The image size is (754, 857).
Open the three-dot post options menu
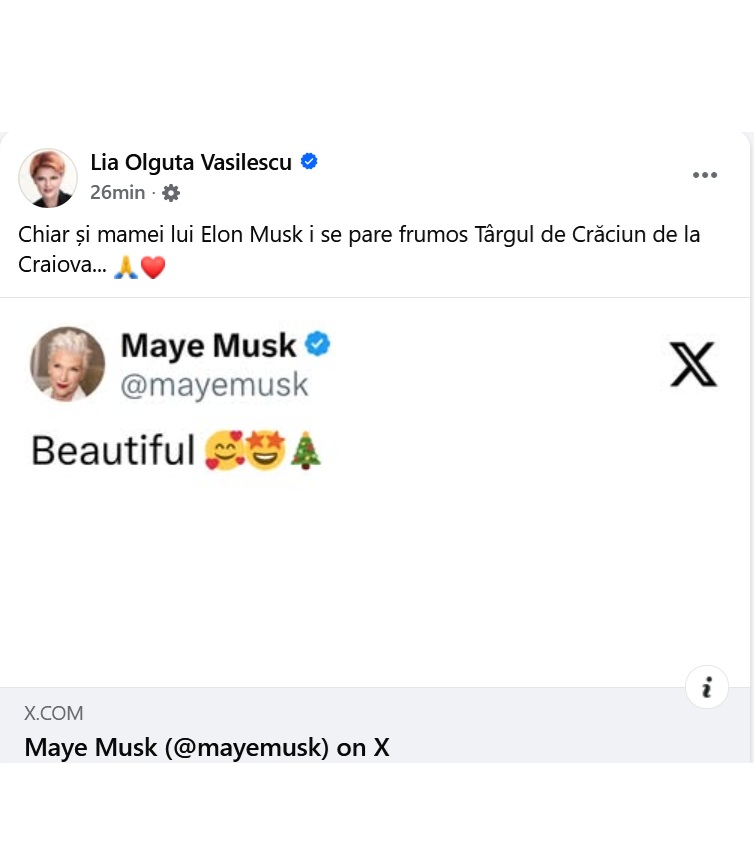705,175
